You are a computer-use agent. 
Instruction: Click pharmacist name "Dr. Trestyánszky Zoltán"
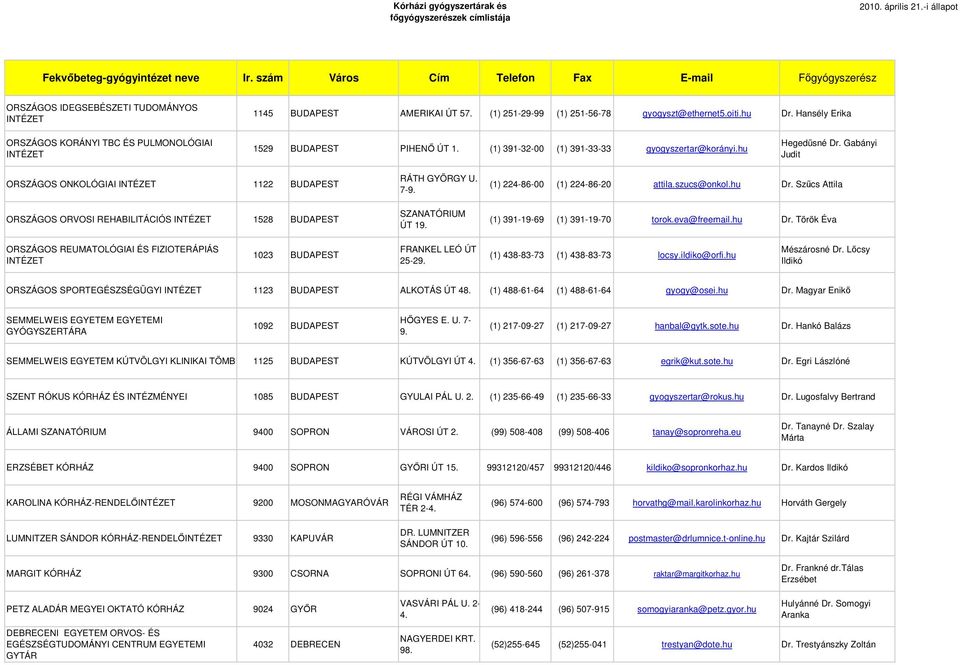828,644
